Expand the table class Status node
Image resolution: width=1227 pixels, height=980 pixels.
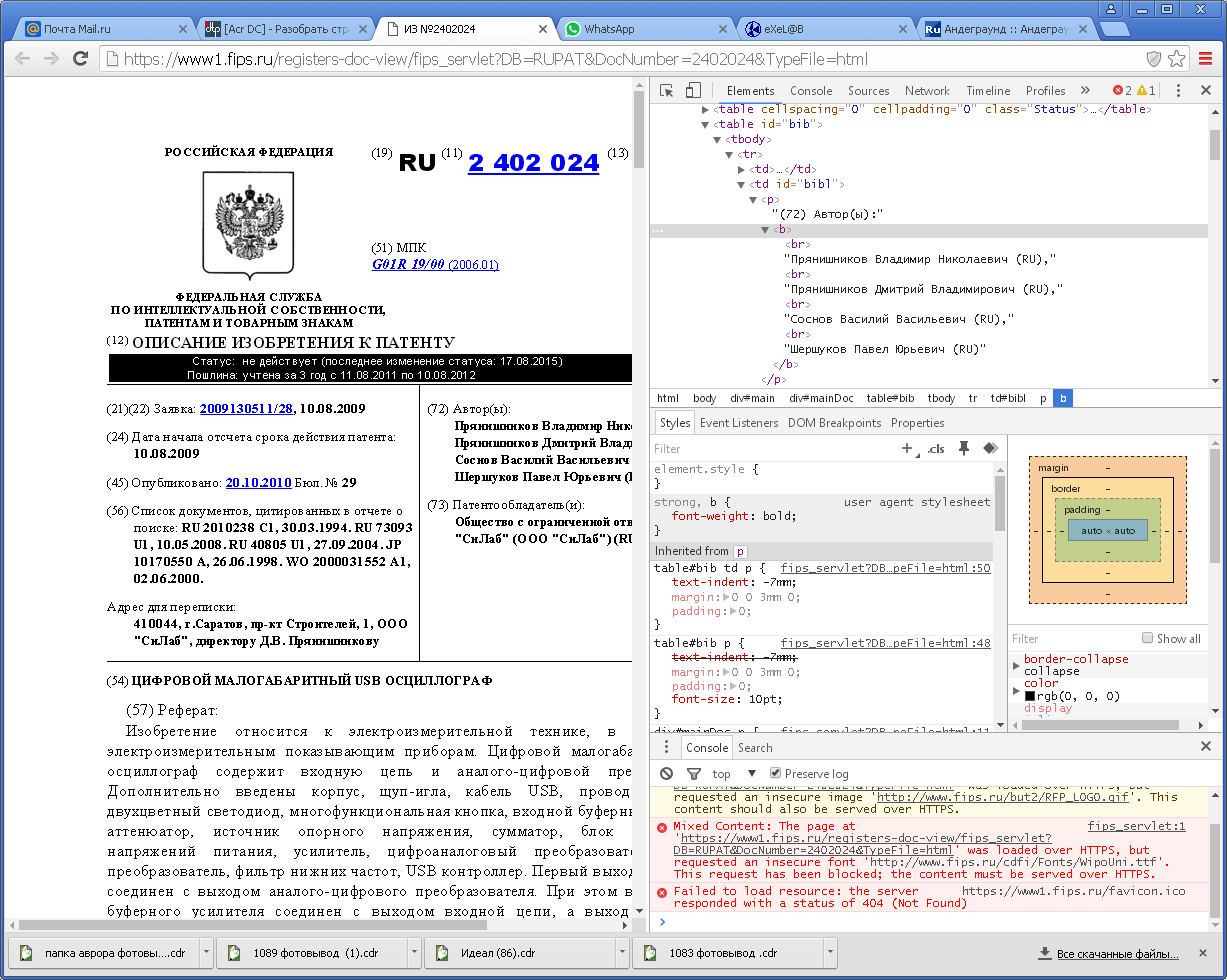tap(706, 109)
